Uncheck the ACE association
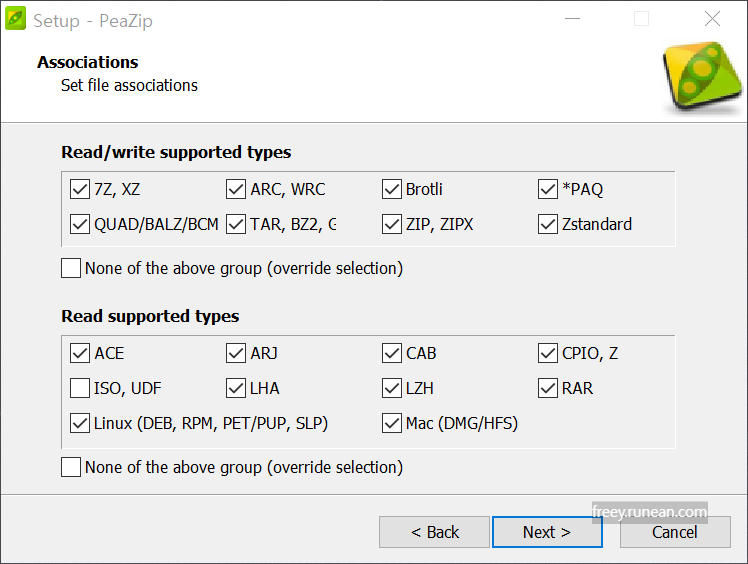This screenshot has height=564, width=748. tap(80, 353)
